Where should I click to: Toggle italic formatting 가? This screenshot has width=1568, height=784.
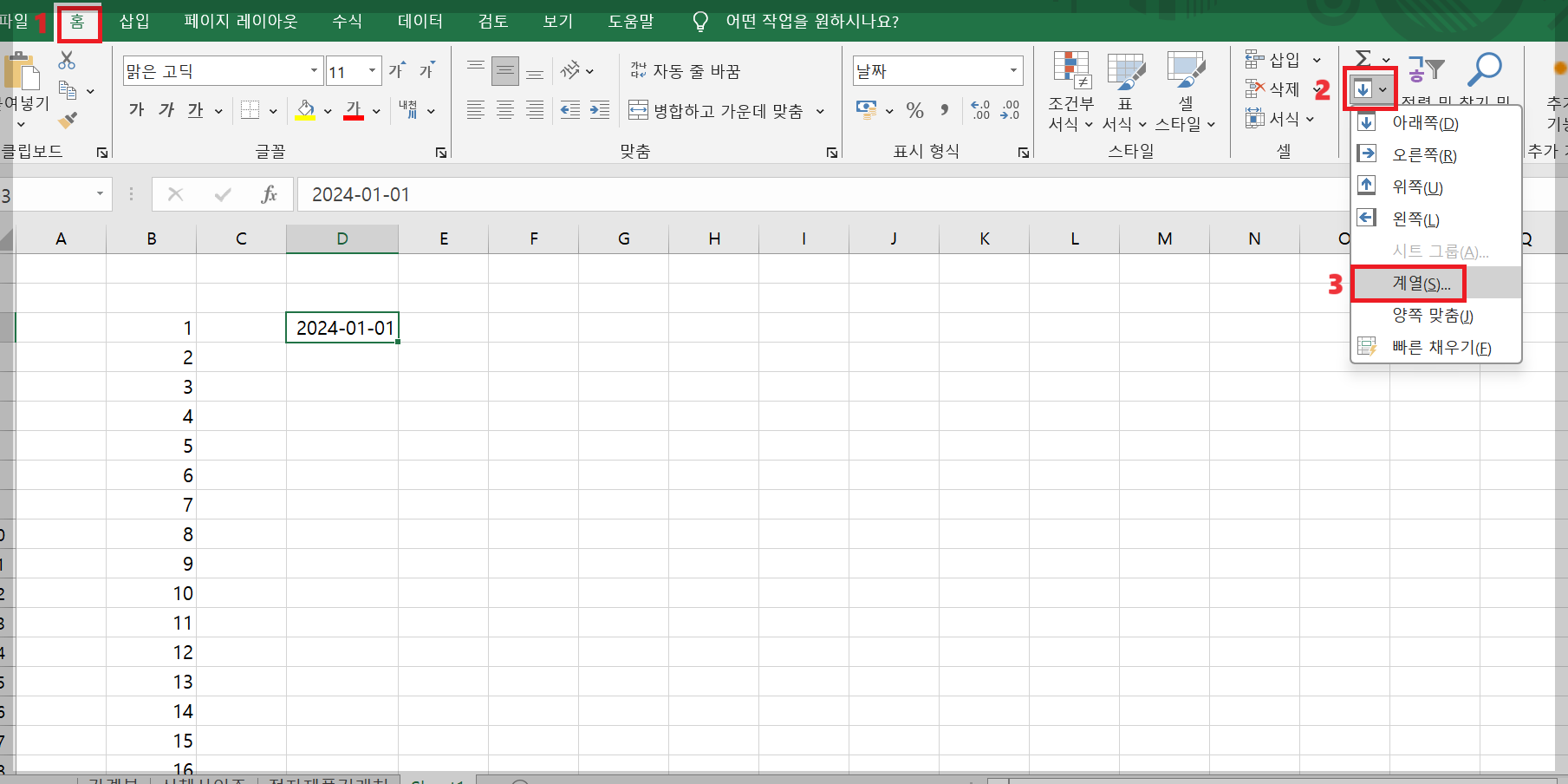(166, 110)
